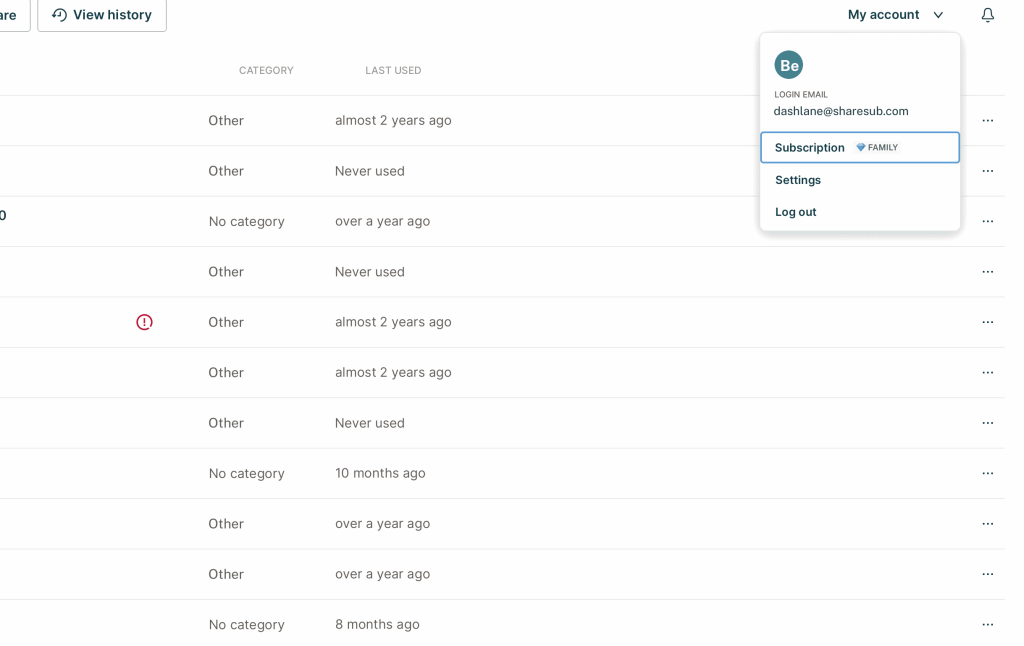Open more actions for the row with the warning alert
1024x646 pixels.
(987, 322)
